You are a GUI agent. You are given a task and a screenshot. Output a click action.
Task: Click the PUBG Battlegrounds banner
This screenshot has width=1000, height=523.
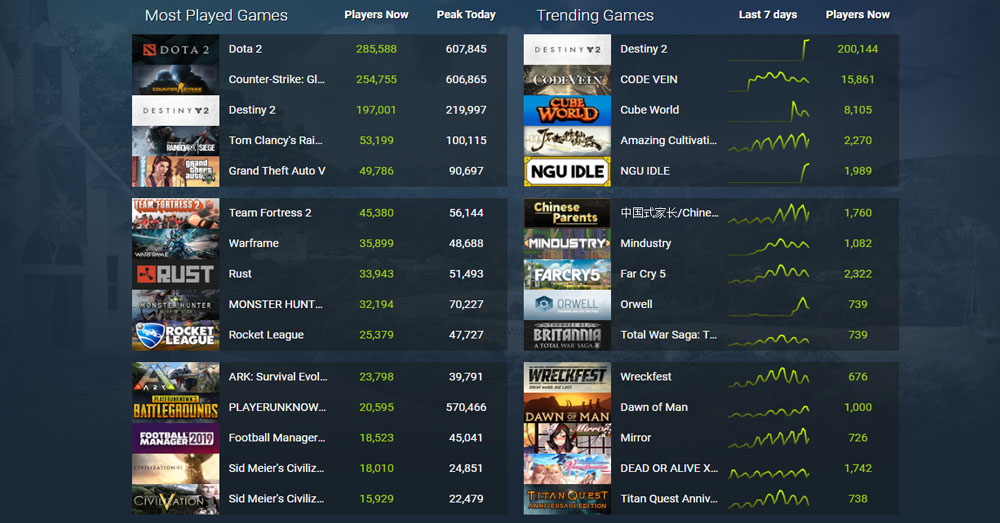pos(175,408)
